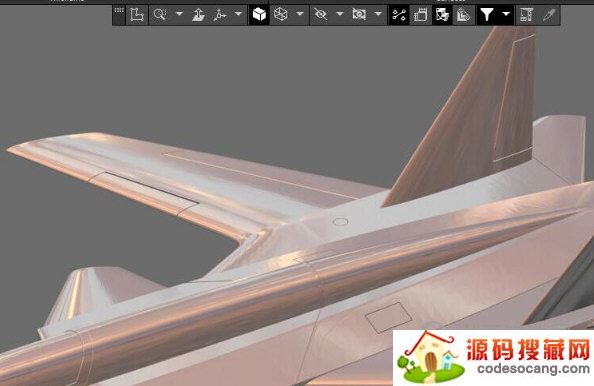
Task: Select the L-shaped region selection tool
Action: click(137, 15)
